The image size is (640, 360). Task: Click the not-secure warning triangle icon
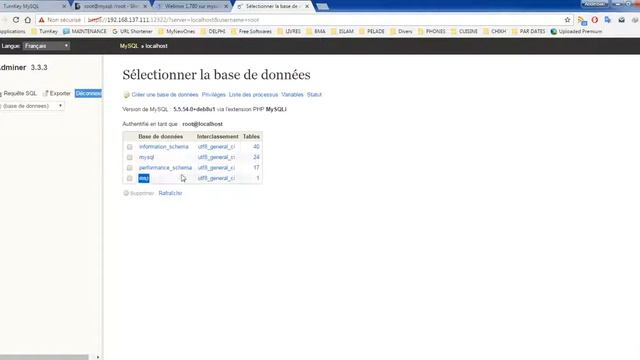pos(42,20)
